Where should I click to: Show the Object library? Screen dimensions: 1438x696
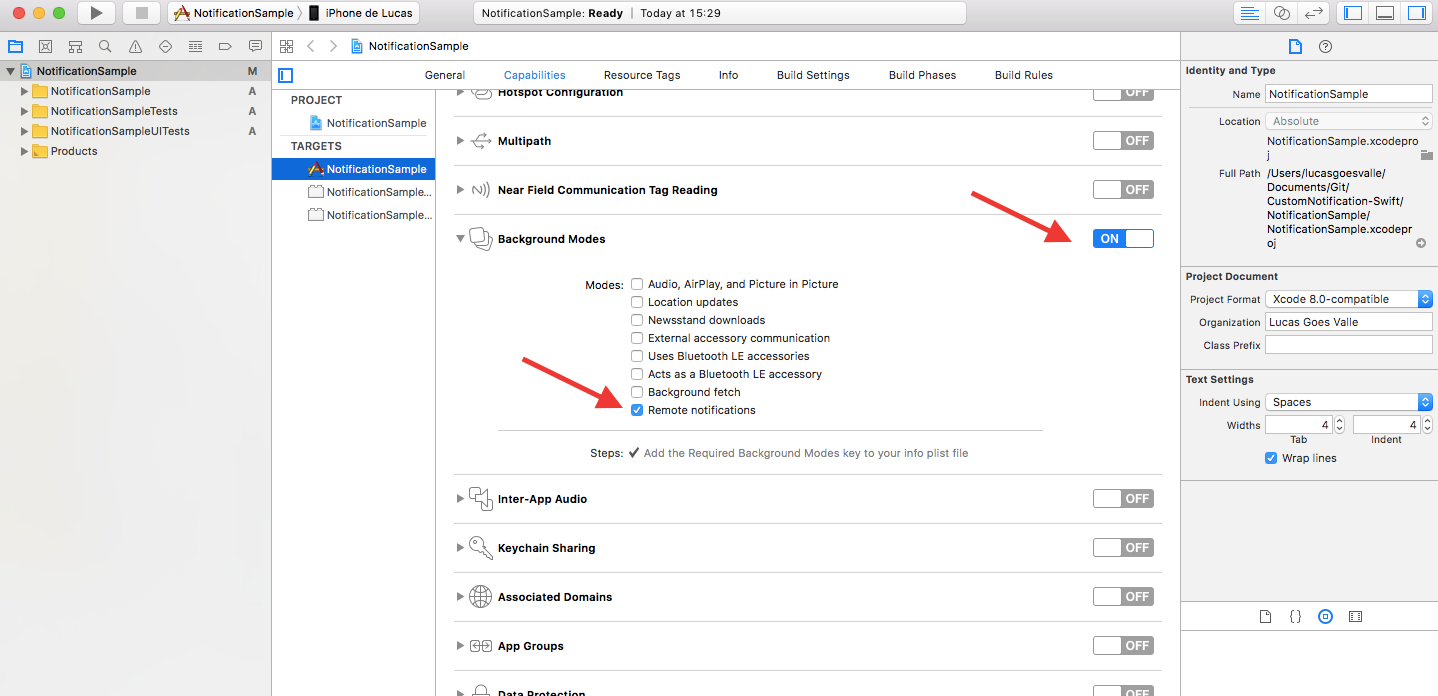1325,616
